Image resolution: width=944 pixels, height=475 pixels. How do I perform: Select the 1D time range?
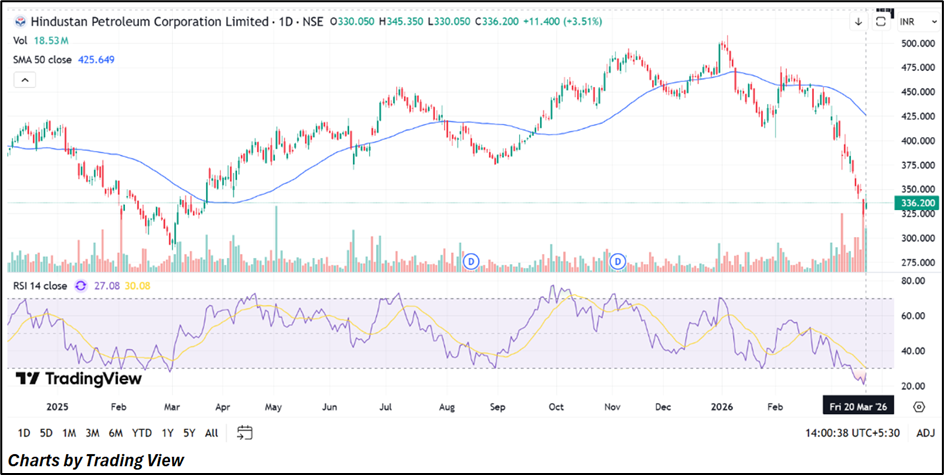(x=23, y=433)
